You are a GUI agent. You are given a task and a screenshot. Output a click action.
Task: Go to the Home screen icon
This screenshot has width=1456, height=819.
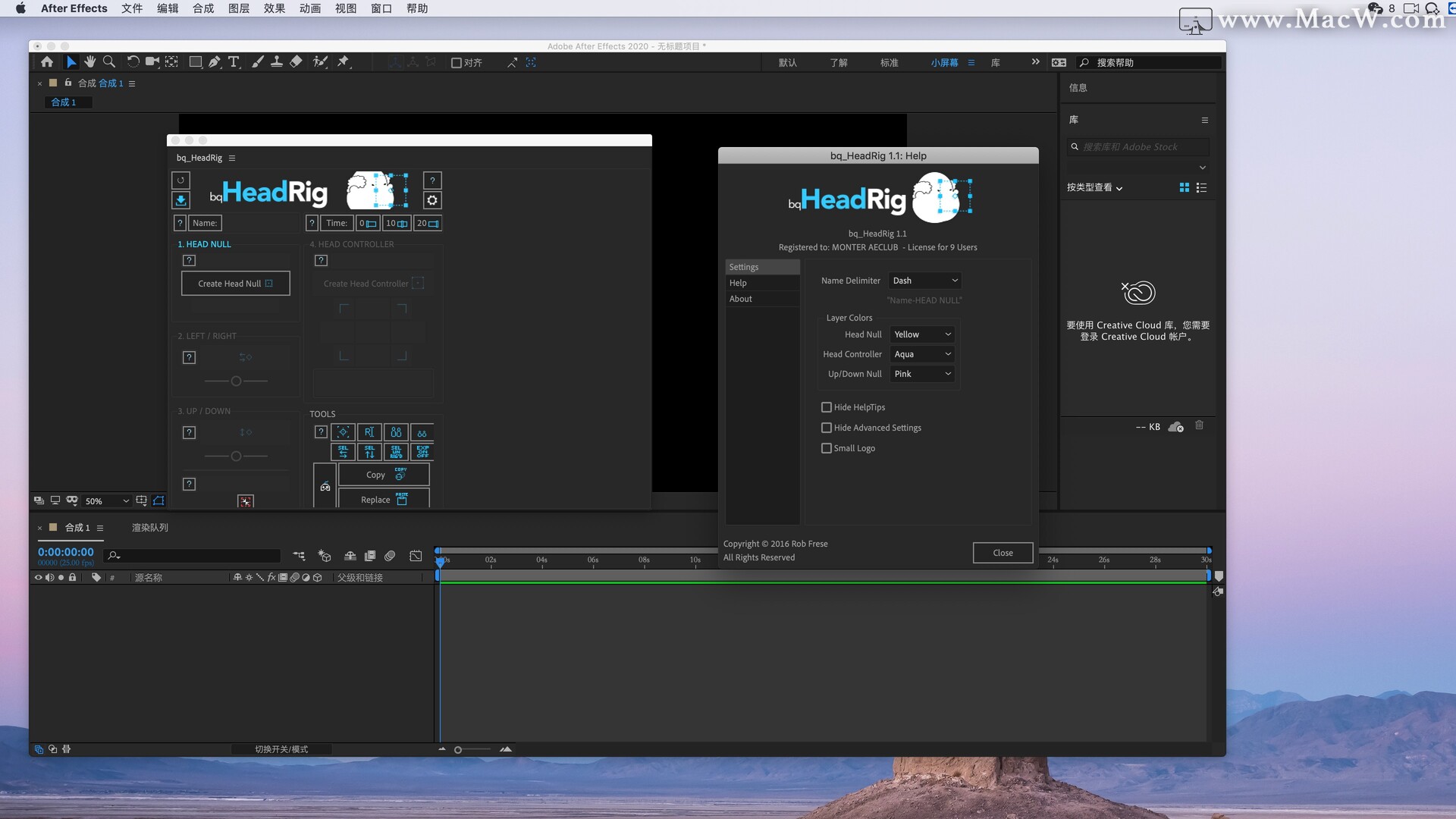pyautogui.click(x=47, y=62)
